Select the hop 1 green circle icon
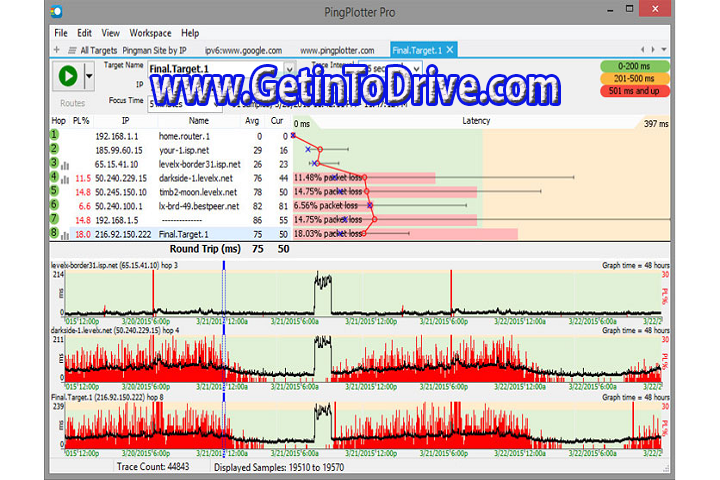The image size is (720, 480). 54,135
